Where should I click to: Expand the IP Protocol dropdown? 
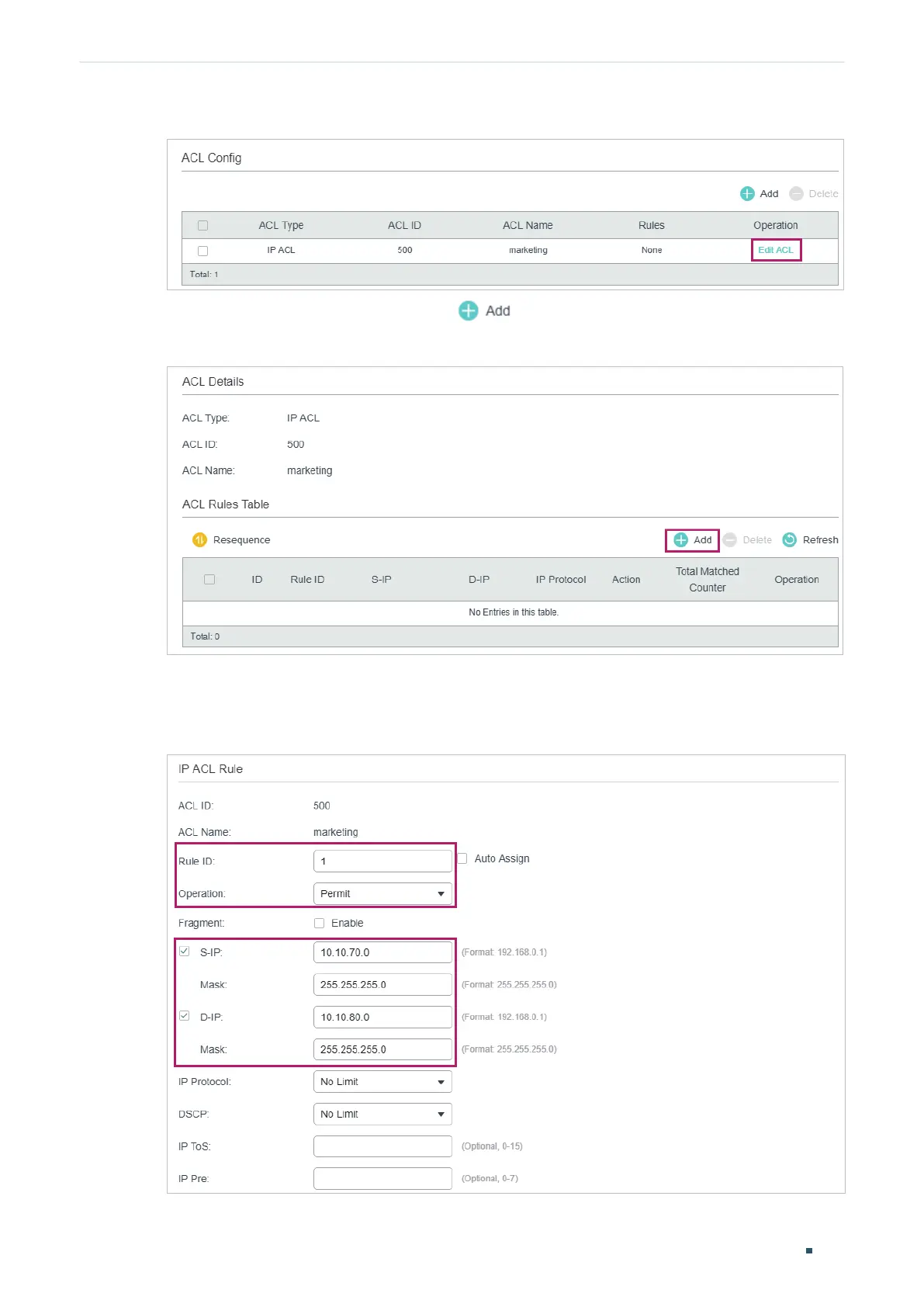click(382, 1082)
